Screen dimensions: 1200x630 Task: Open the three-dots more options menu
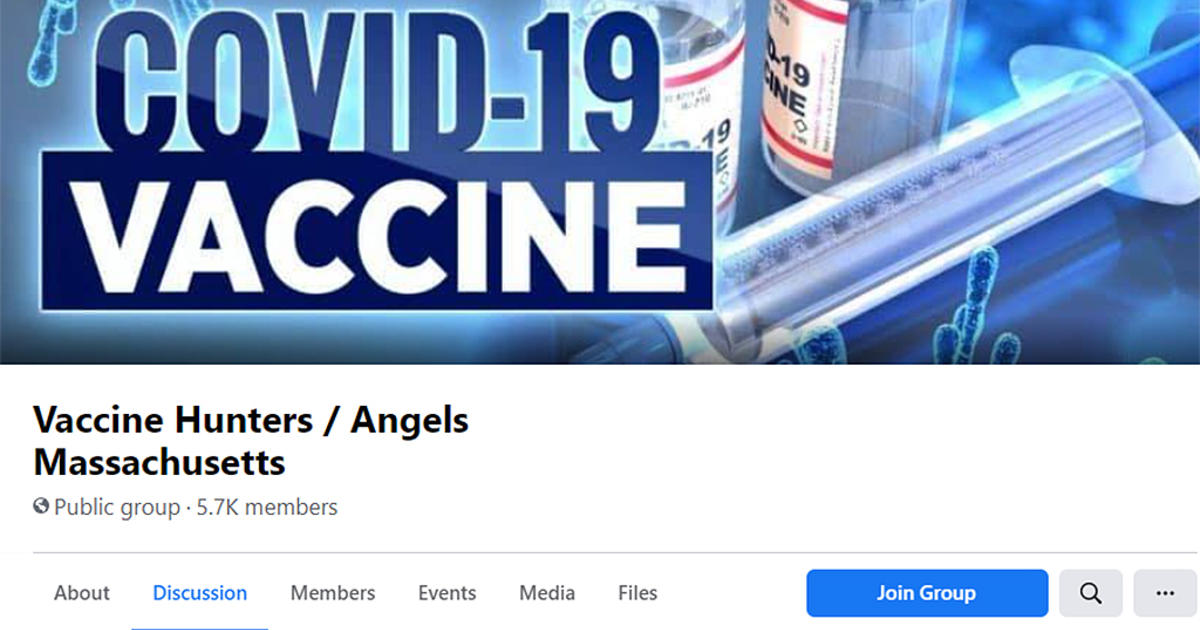[1164, 593]
